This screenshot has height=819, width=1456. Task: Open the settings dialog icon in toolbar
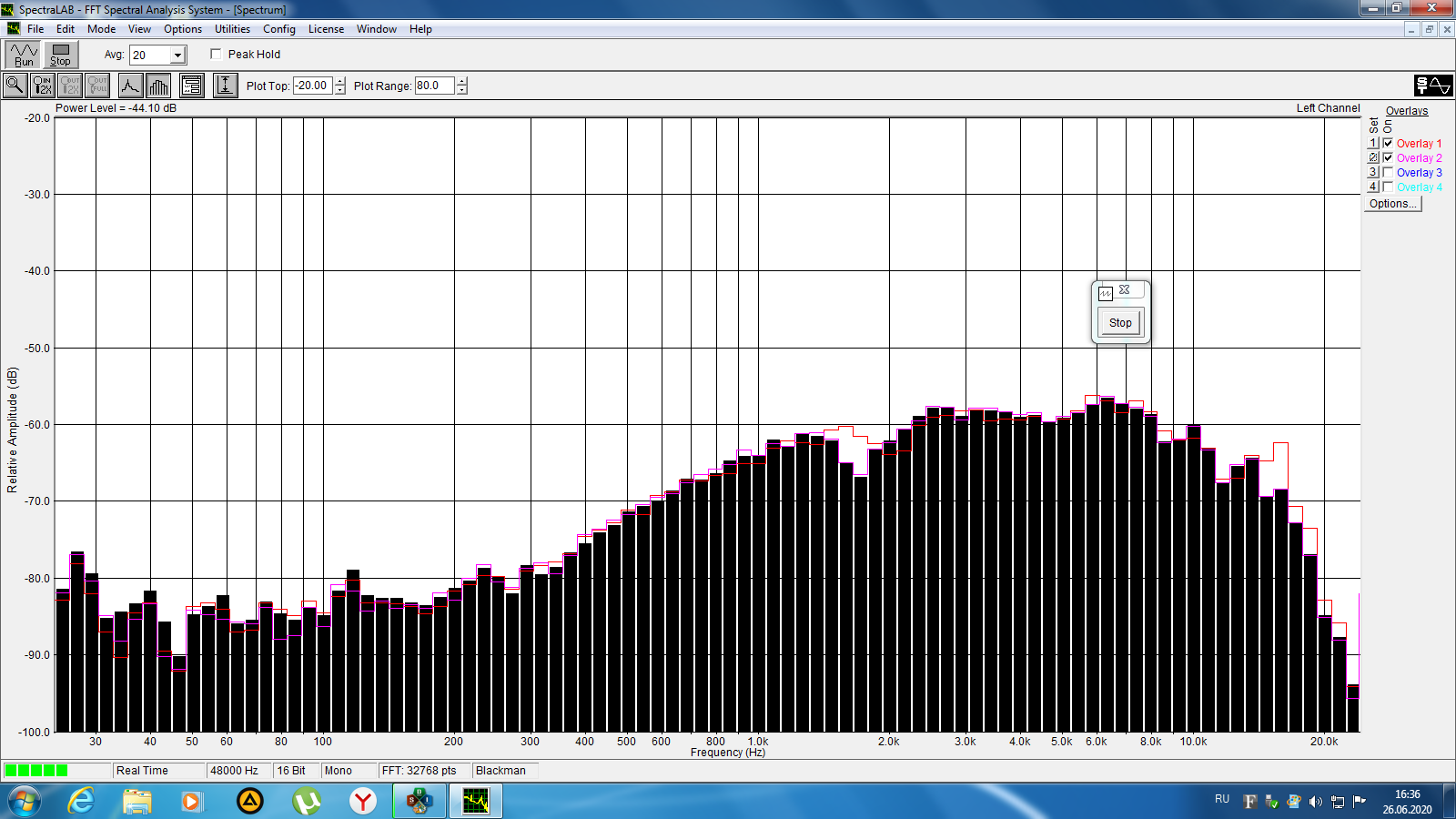(191, 86)
